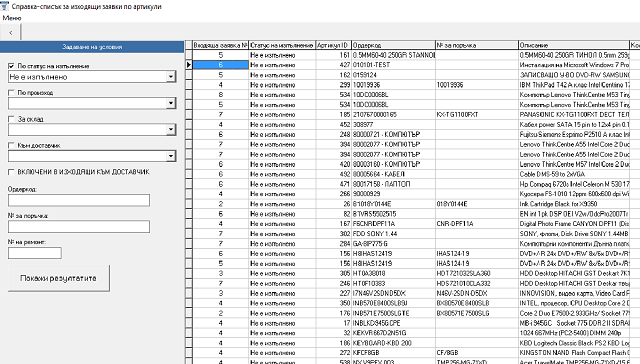Click 'KFCF8GB' code cell
This screenshot has width=640, height=364.
click(x=393, y=353)
